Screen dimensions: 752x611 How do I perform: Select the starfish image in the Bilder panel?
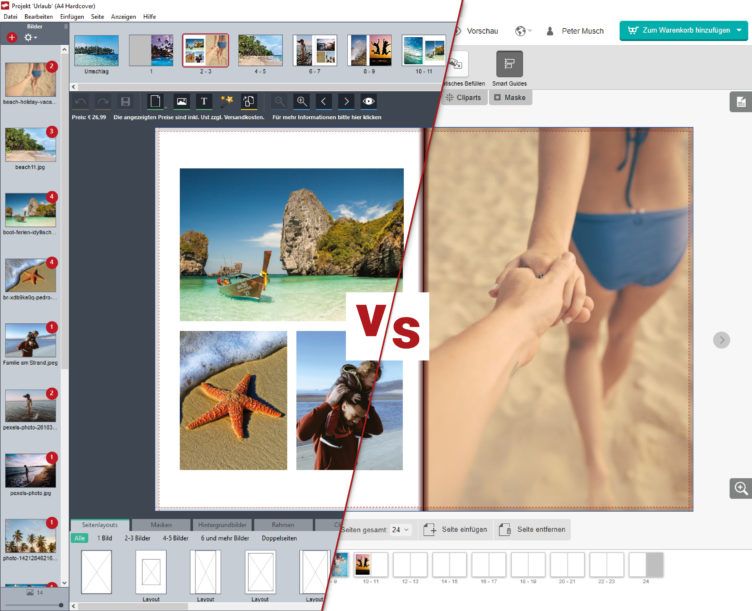pos(30,275)
